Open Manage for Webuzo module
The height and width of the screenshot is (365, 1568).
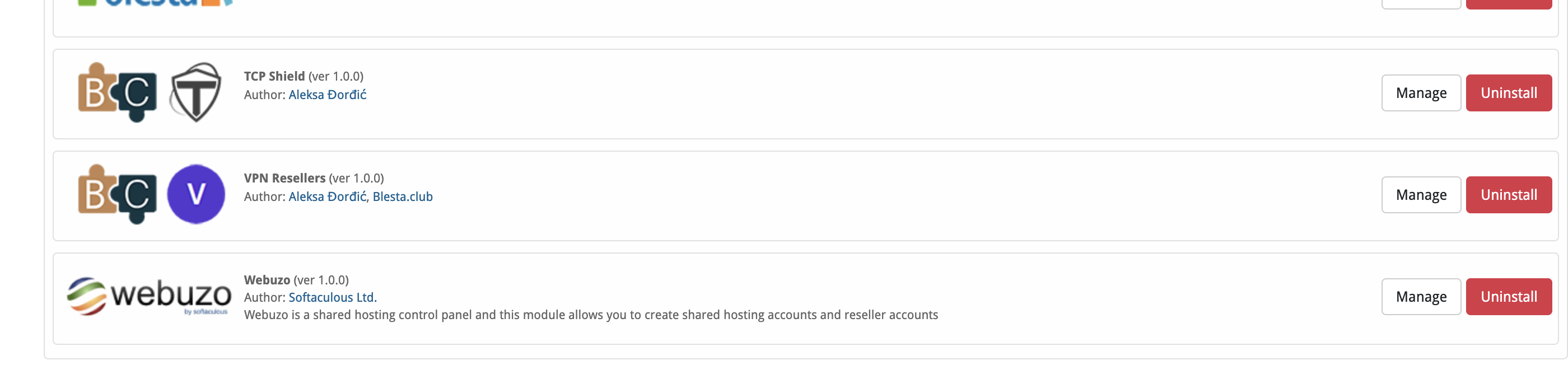pos(1421,296)
